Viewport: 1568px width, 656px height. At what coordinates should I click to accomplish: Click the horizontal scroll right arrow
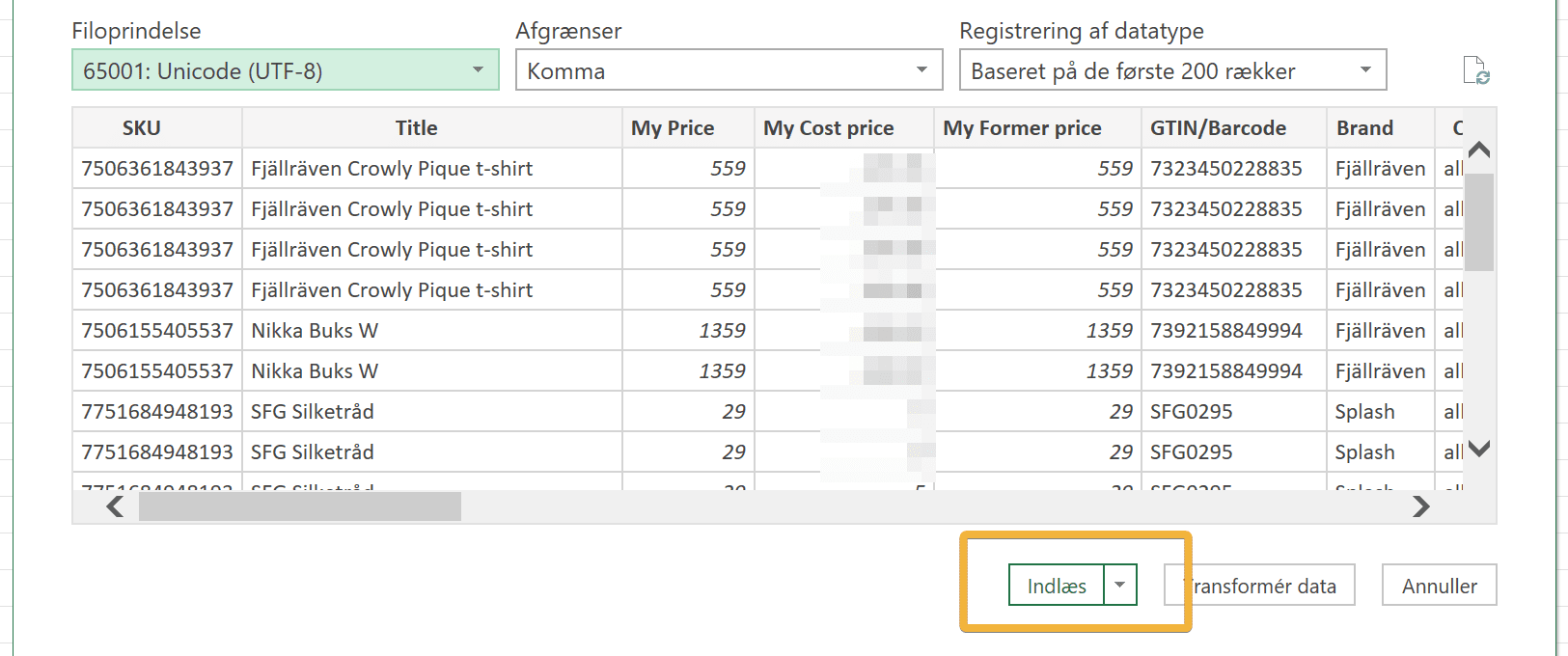[x=1420, y=506]
